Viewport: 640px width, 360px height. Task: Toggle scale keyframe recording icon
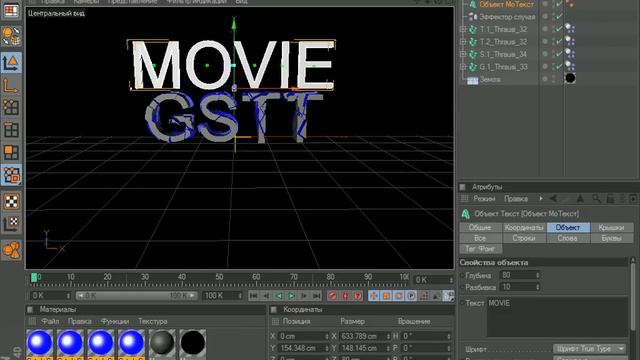click(386, 296)
